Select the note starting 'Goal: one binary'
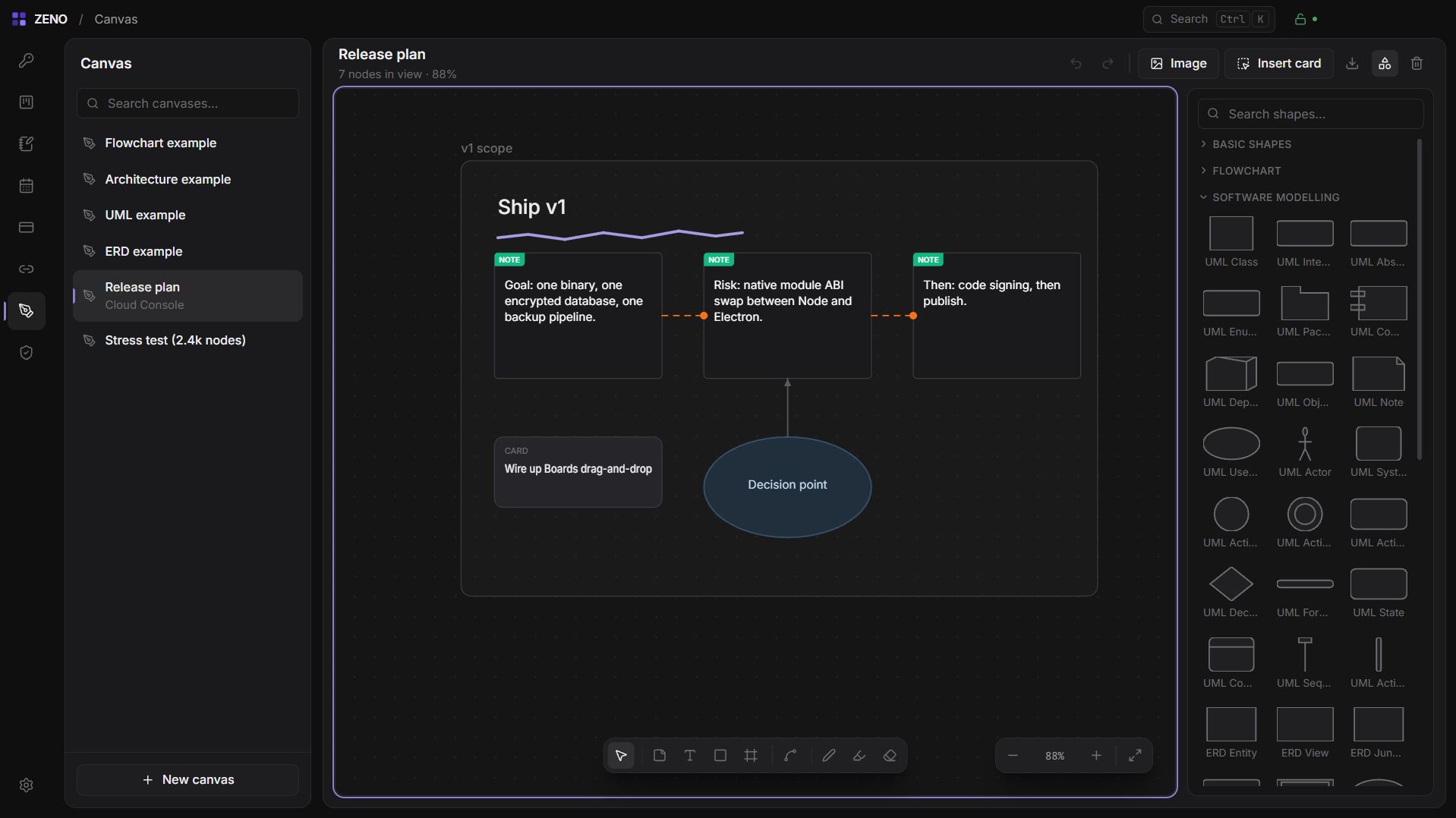Viewport: 1456px width, 818px height. click(578, 316)
